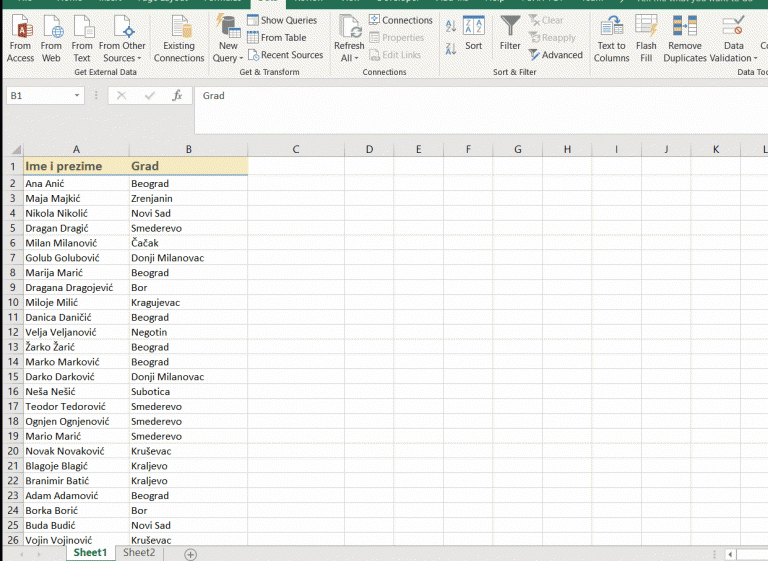Image resolution: width=768 pixels, height=561 pixels.
Task: Click cell 'Blagoje Blagić'
Action: [x=76, y=466]
